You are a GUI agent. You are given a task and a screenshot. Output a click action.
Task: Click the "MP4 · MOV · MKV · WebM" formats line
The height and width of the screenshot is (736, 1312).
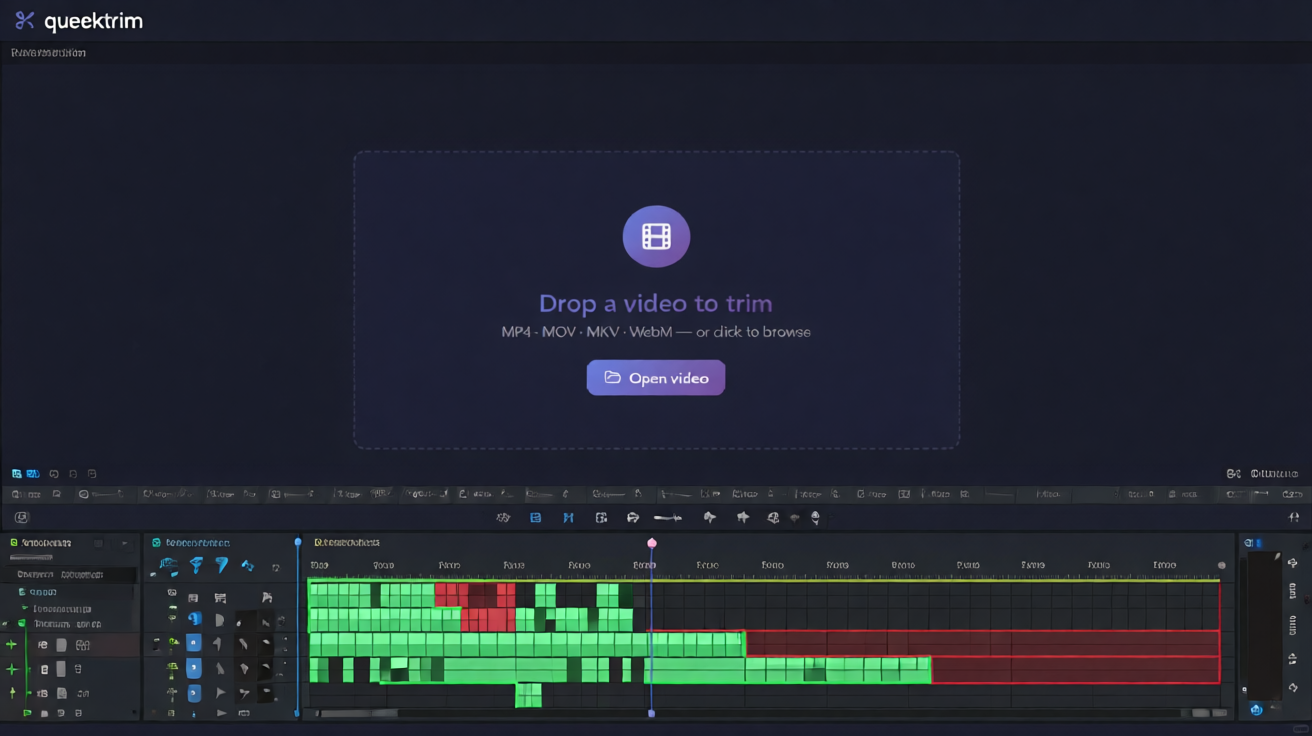click(655, 332)
